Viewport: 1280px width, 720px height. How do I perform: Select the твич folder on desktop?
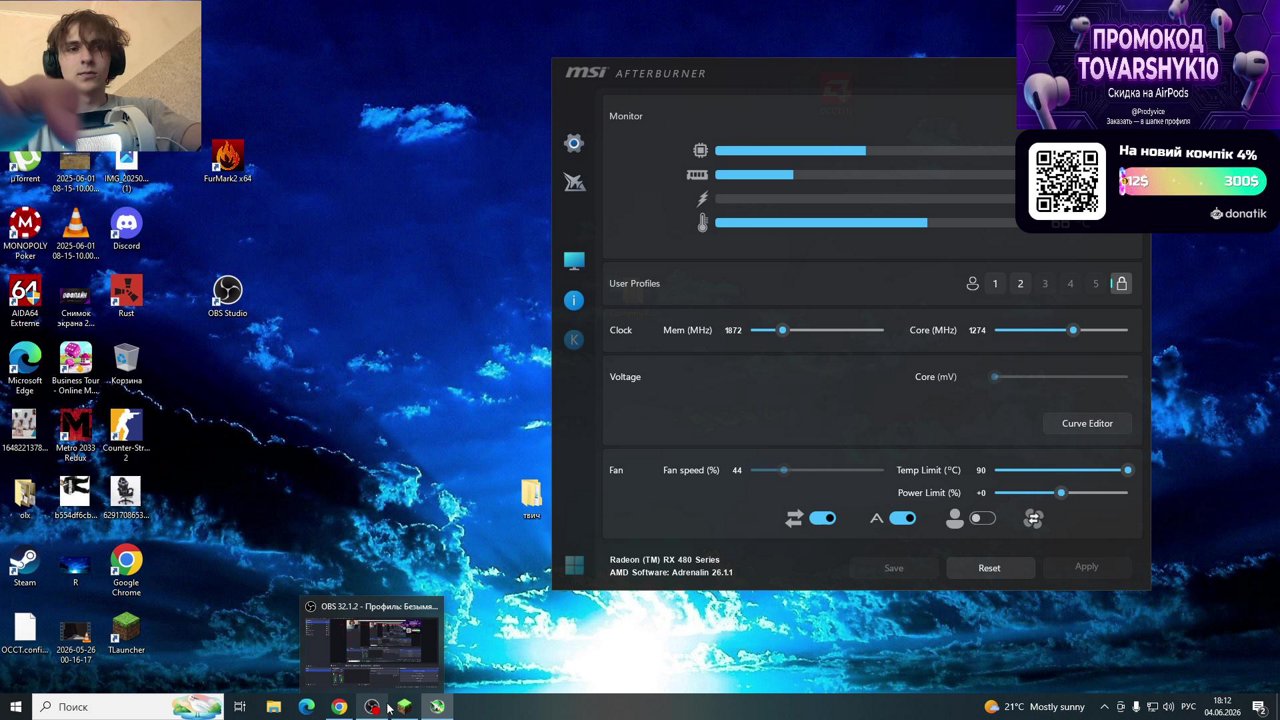[x=531, y=499]
